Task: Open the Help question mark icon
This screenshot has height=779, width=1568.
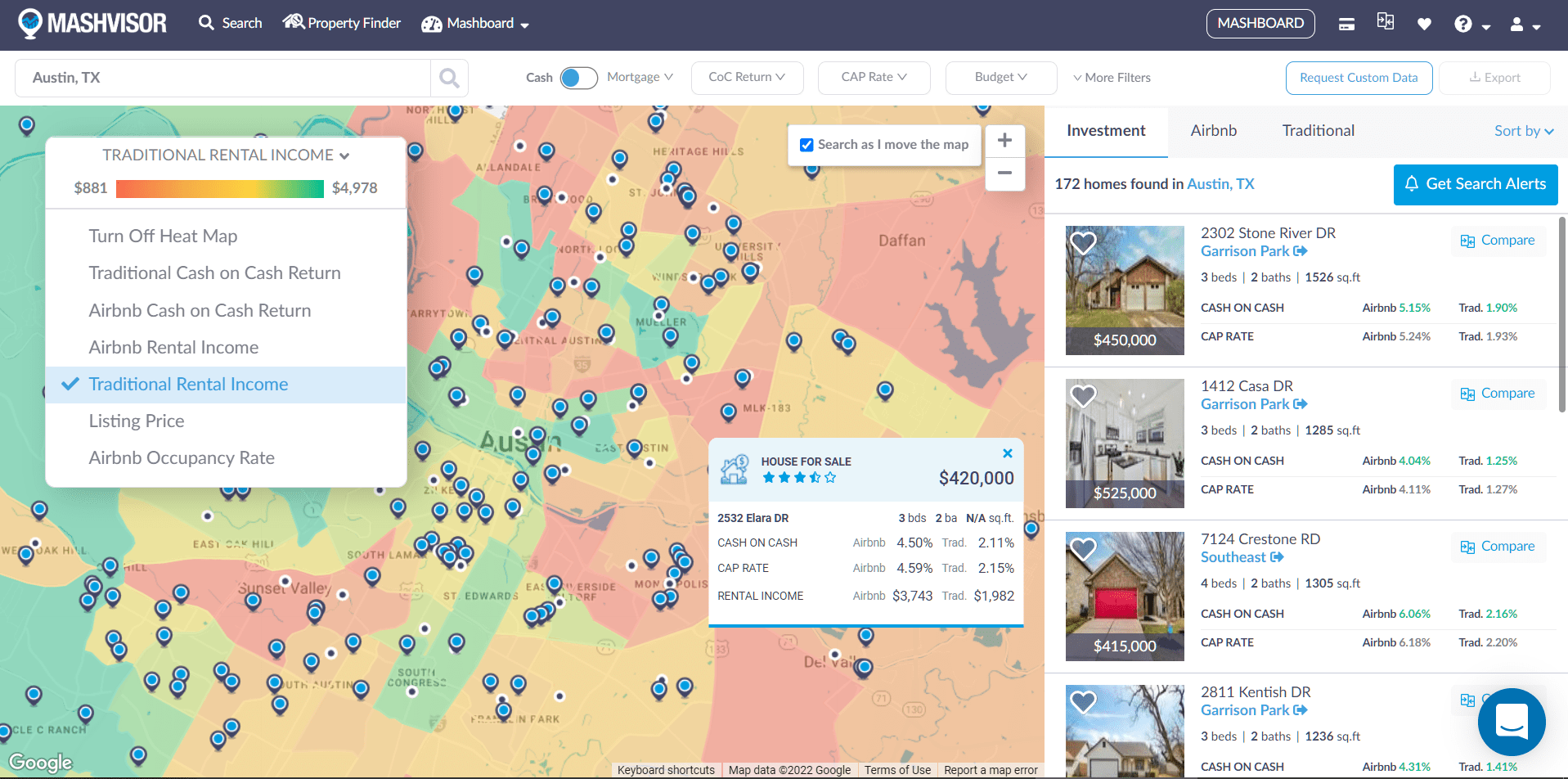Action: (x=1462, y=23)
